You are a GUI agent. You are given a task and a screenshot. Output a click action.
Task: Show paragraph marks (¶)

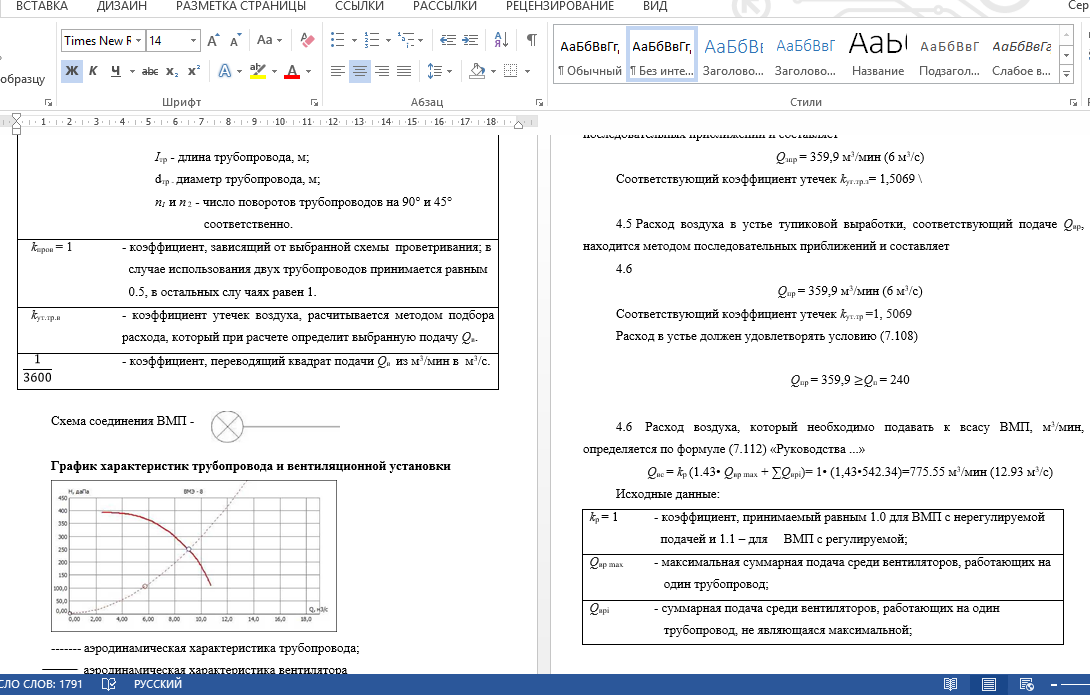pyautogui.click(x=532, y=40)
